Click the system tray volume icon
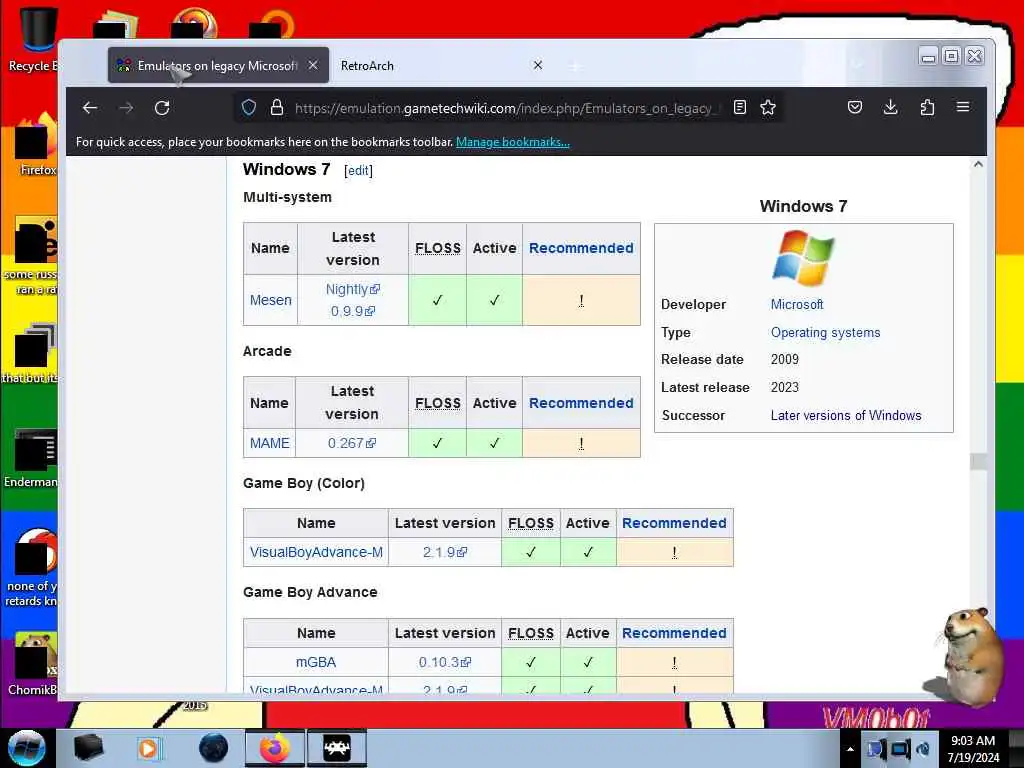 [923, 749]
